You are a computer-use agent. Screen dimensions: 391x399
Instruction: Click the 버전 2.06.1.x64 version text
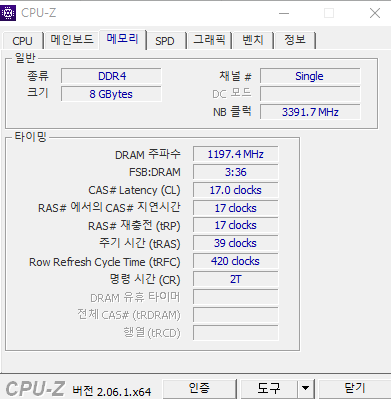[112, 391]
